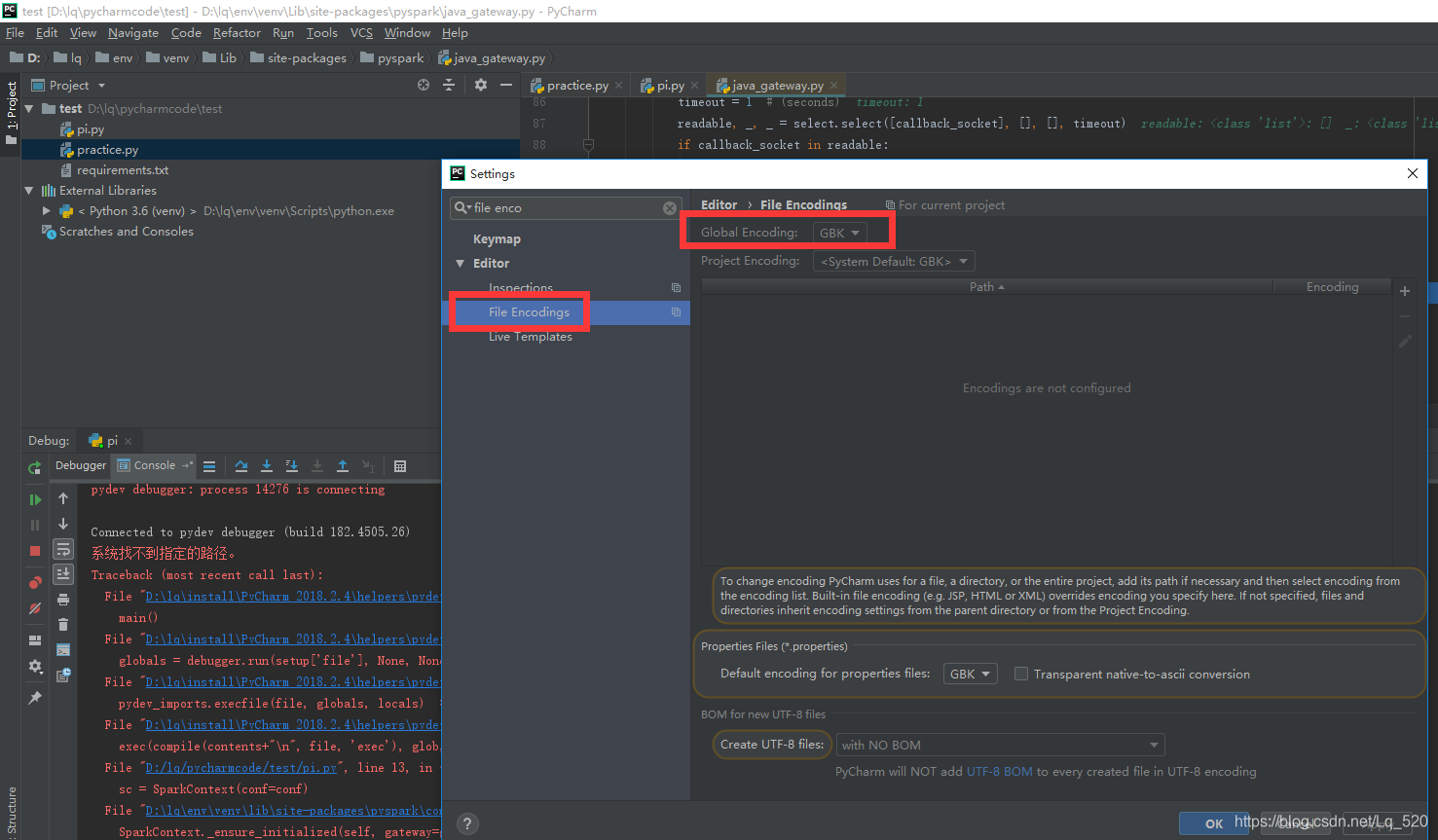1438x840 pixels.
Task: Click OK button in Settings
Action: [1214, 823]
